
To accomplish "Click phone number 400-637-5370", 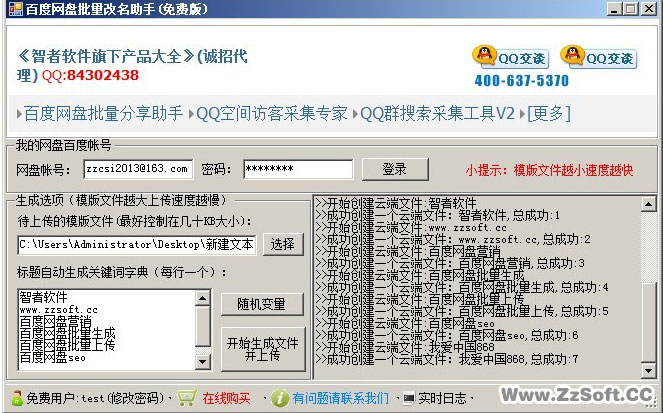I will pyautogui.click(x=521, y=80).
